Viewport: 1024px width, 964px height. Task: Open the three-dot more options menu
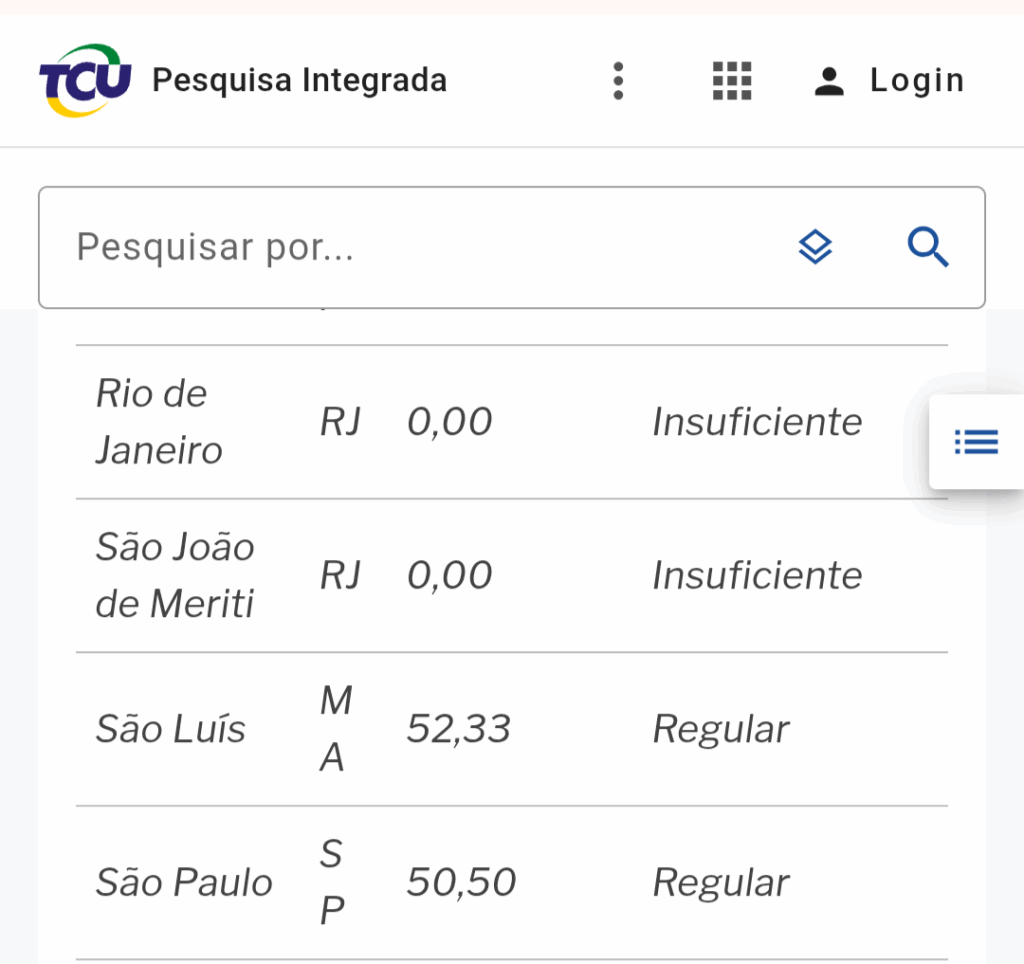coord(619,80)
